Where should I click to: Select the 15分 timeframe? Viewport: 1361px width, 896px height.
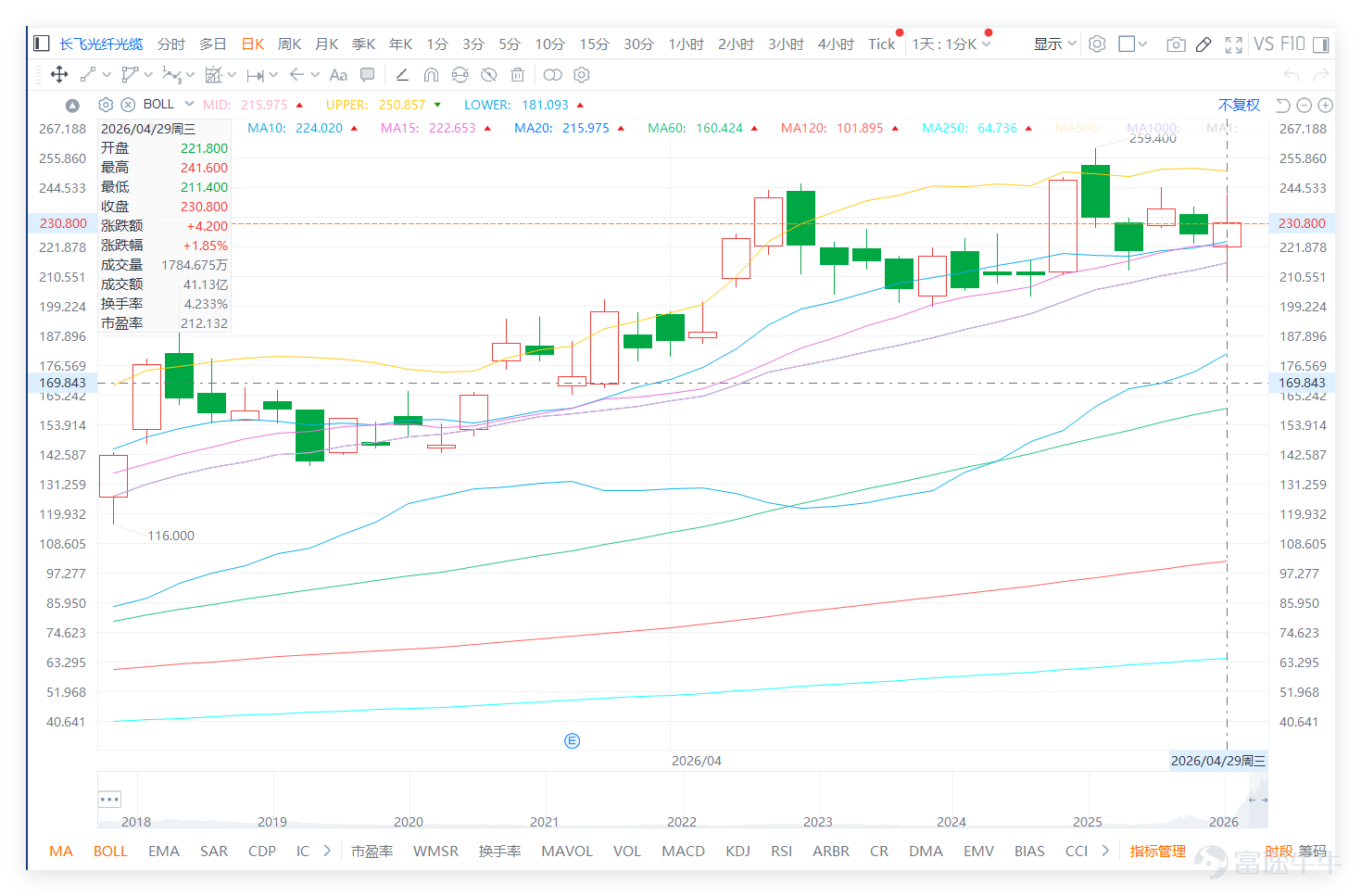click(595, 44)
